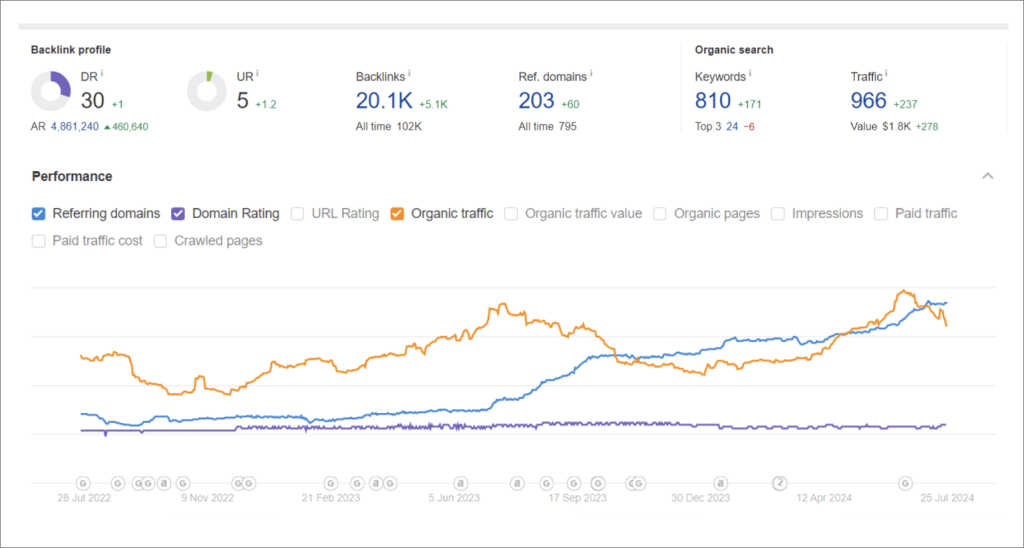Screen dimensions: 1024x548
Task: Enable the Paid traffic cost checkbox
Action: [39, 241]
